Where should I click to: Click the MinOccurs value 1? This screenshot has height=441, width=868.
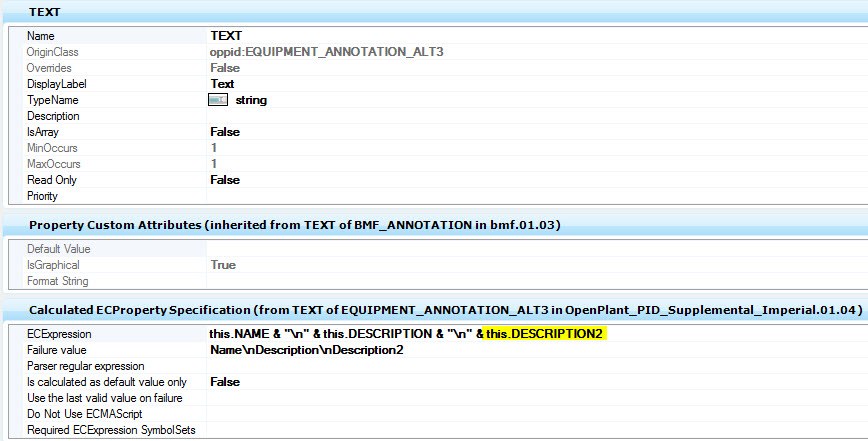click(214, 148)
